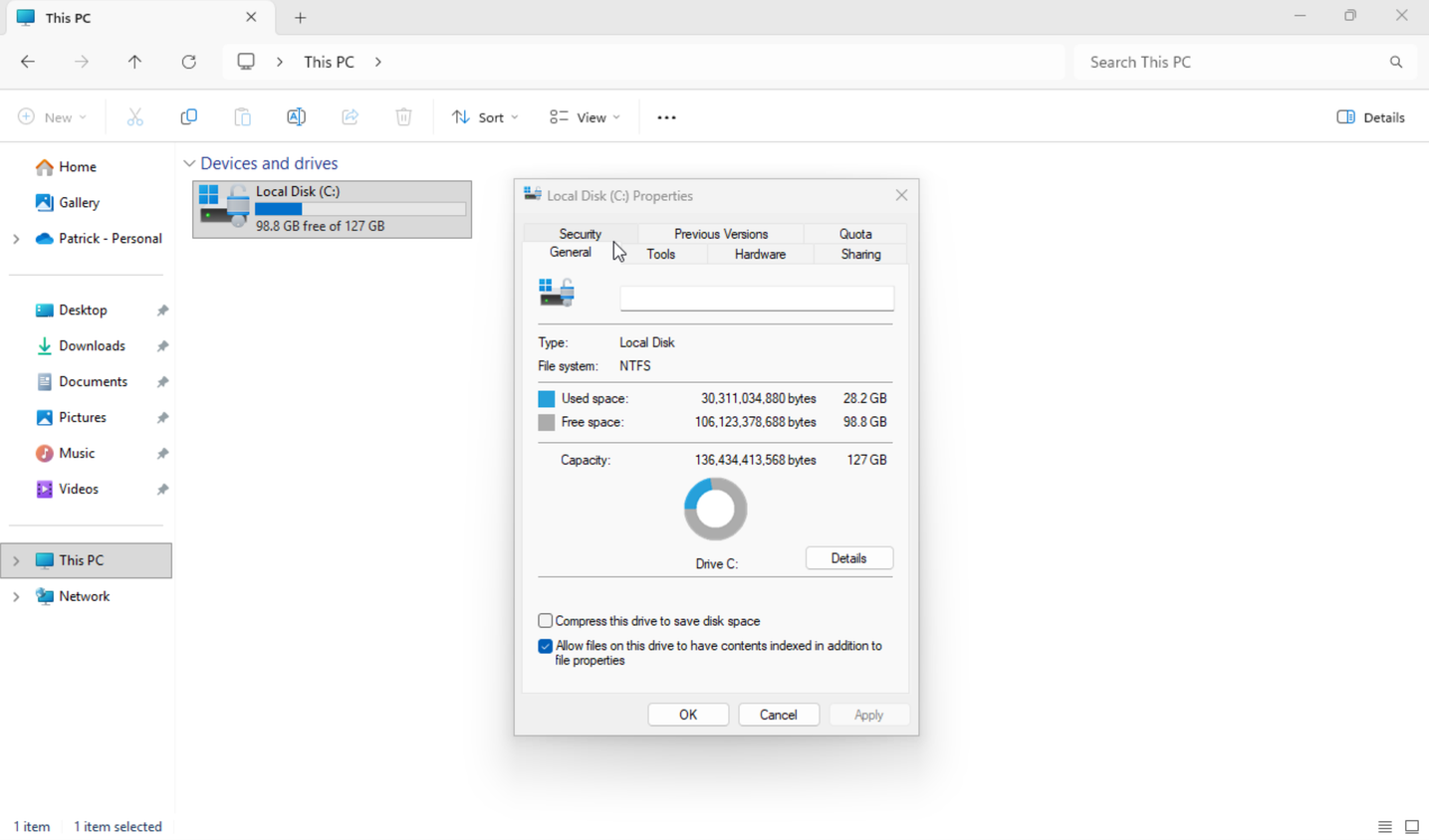Click chevron before This PC in address bar
This screenshot has height=840, width=1429.
pos(280,62)
